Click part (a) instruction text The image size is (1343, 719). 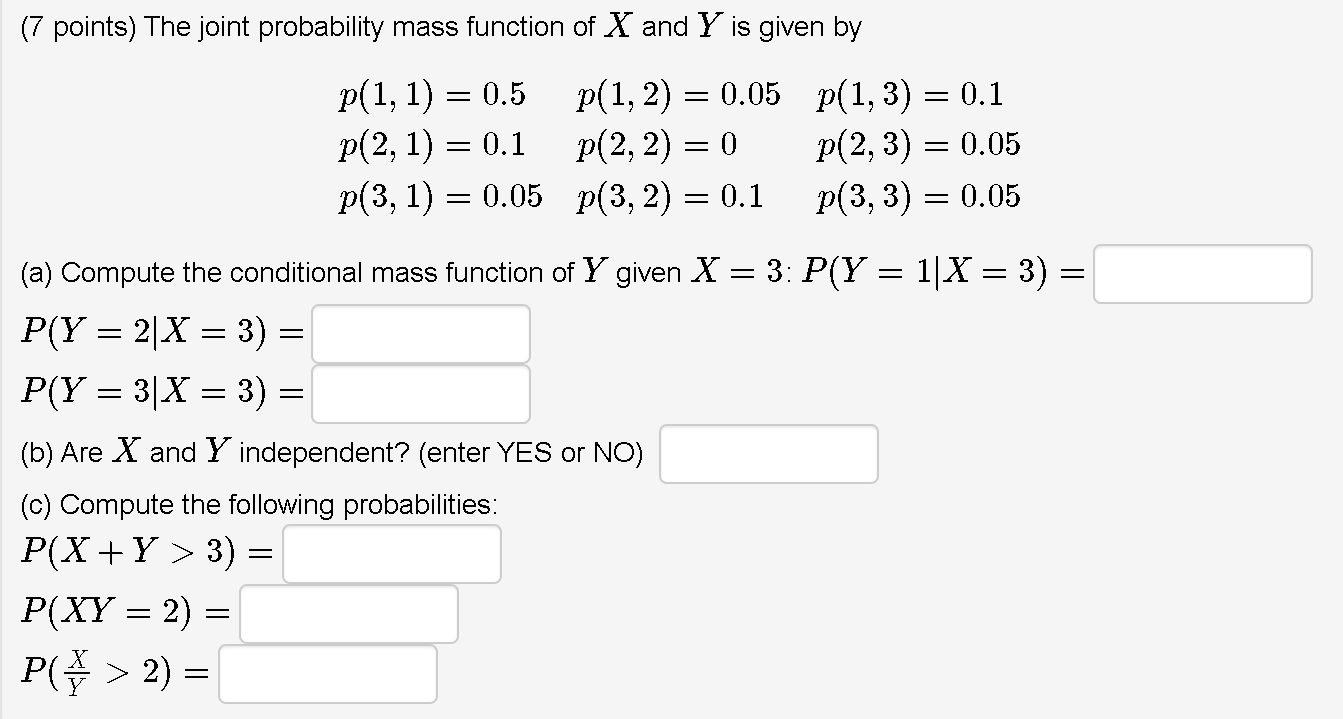(x=400, y=271)
